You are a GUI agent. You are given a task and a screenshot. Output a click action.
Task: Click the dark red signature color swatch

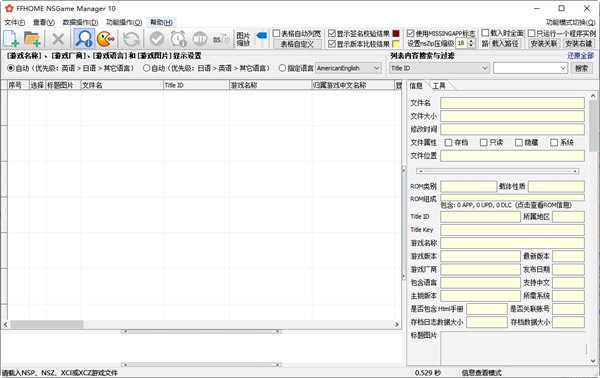(x=396, y=34)
